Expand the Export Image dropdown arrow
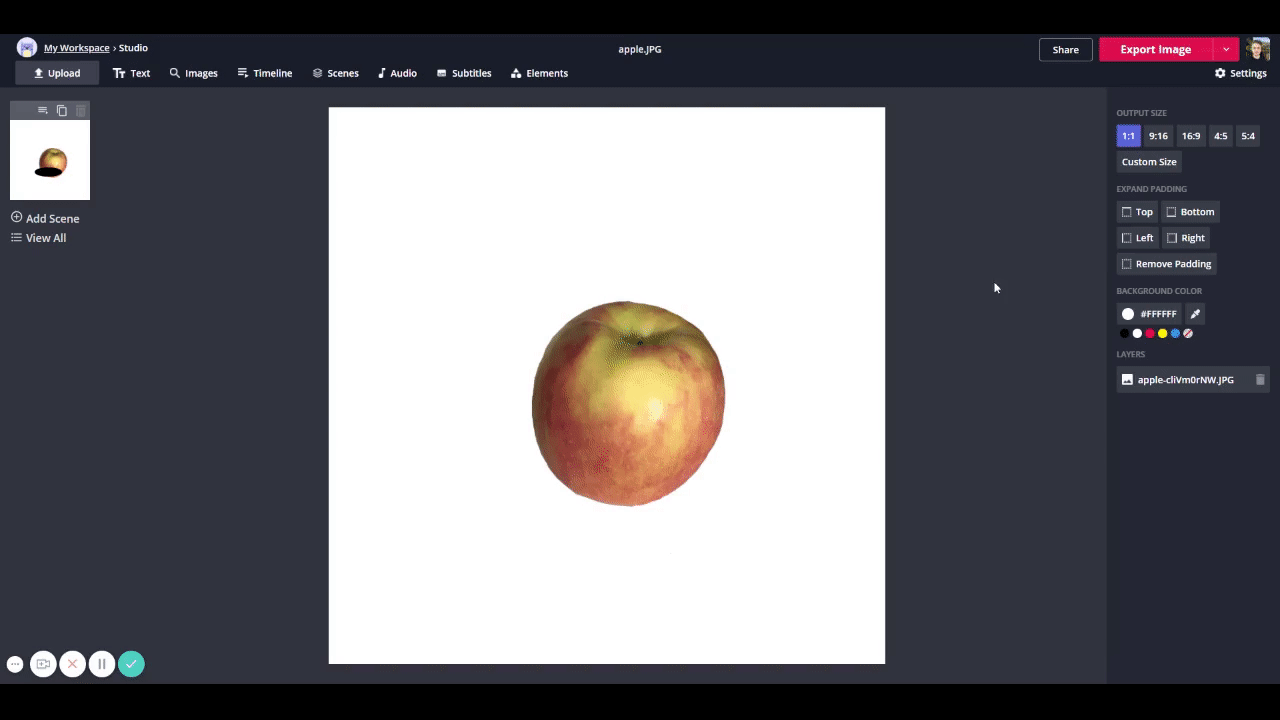The height and width of the screenshot is (720, 1280). (1226, 49)
